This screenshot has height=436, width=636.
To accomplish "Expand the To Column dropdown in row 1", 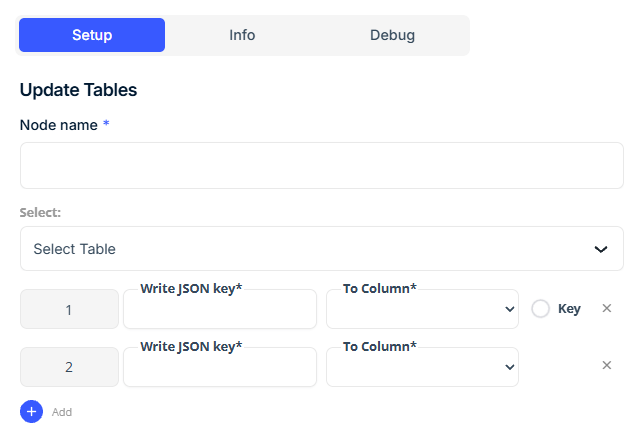I will [x=422, y=309].
